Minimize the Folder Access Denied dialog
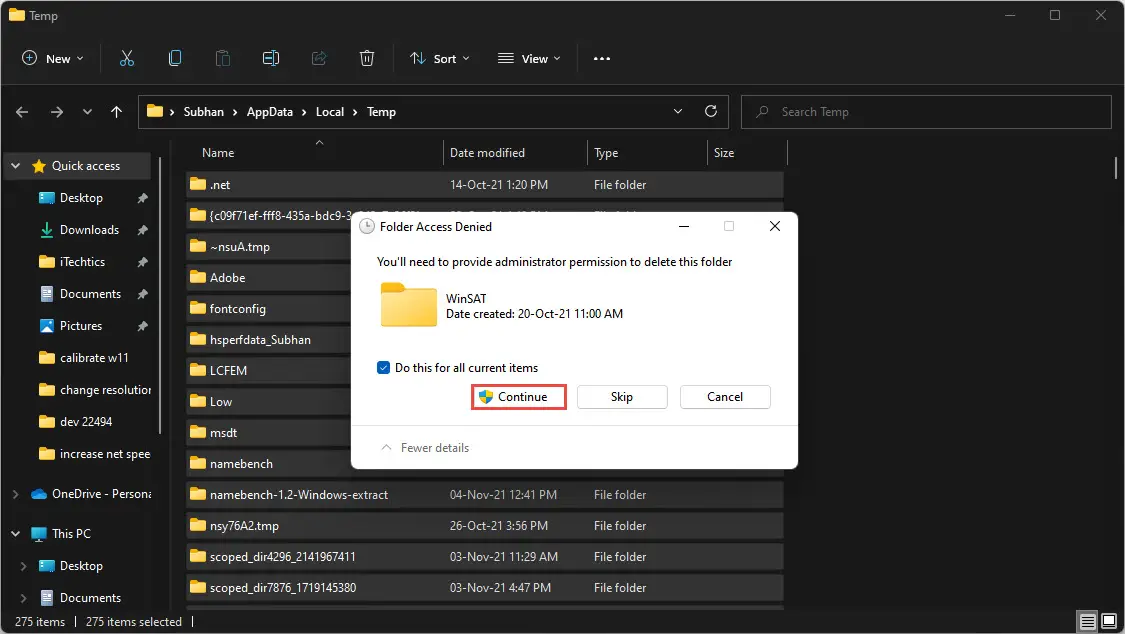 pyautogui.click(x=684, y=227)
